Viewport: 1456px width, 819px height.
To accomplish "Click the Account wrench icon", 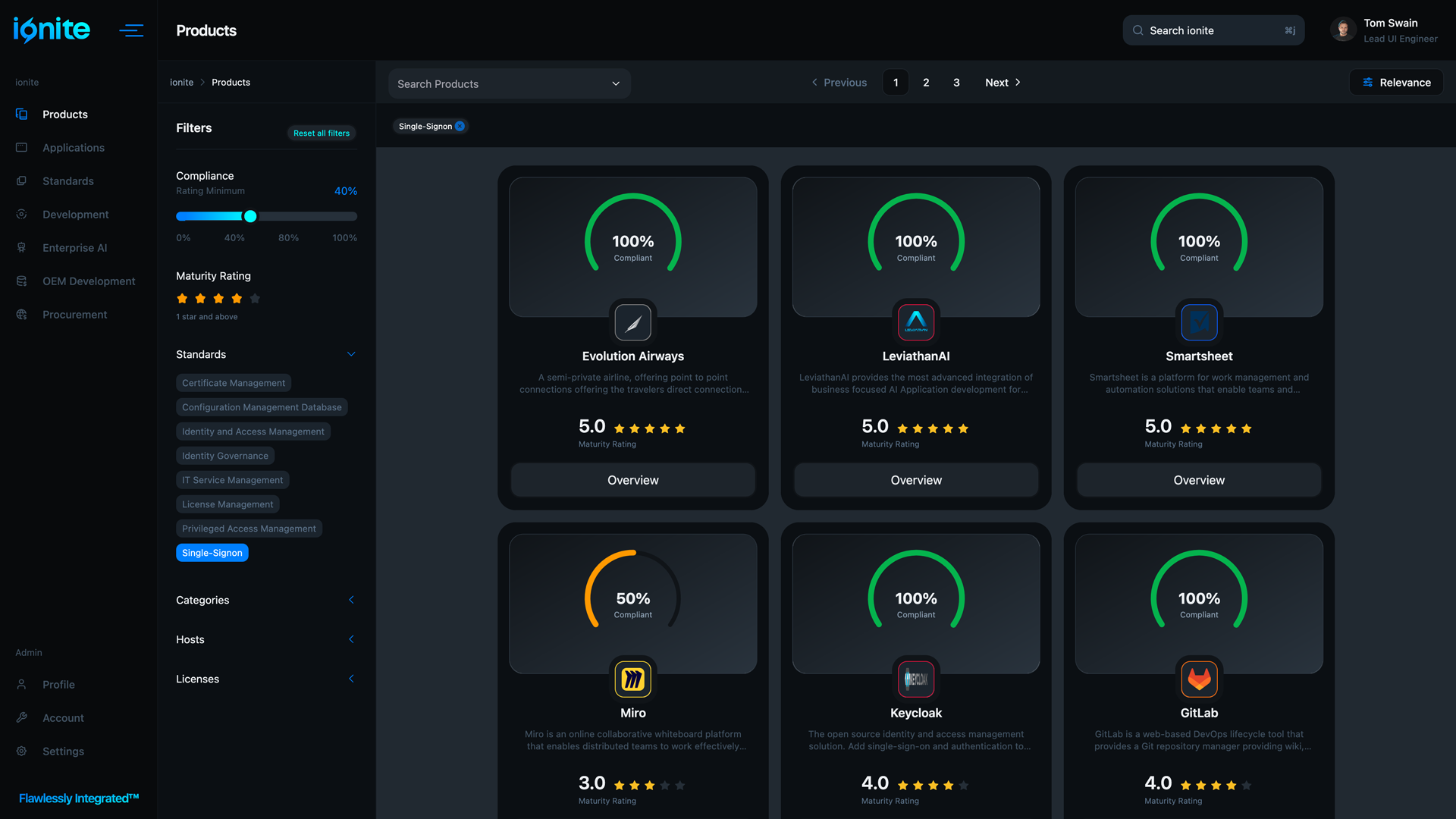I will (21, 717).
